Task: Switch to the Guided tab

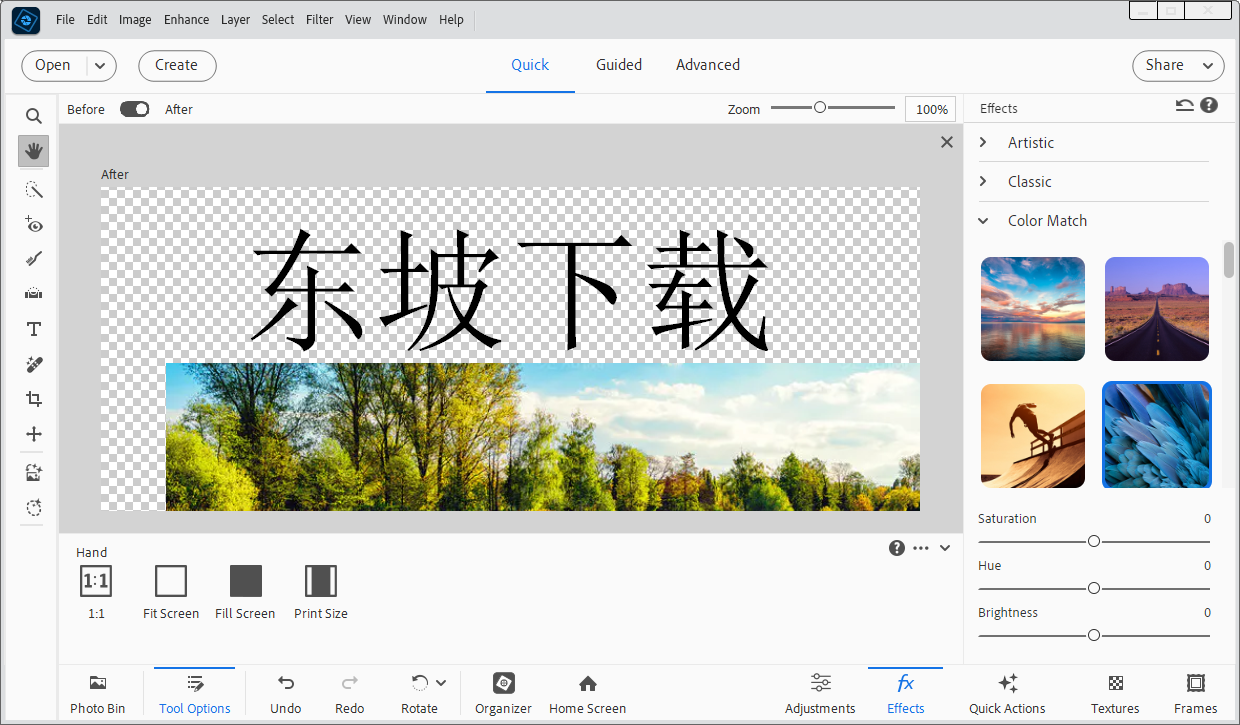Action: (618, 64)
